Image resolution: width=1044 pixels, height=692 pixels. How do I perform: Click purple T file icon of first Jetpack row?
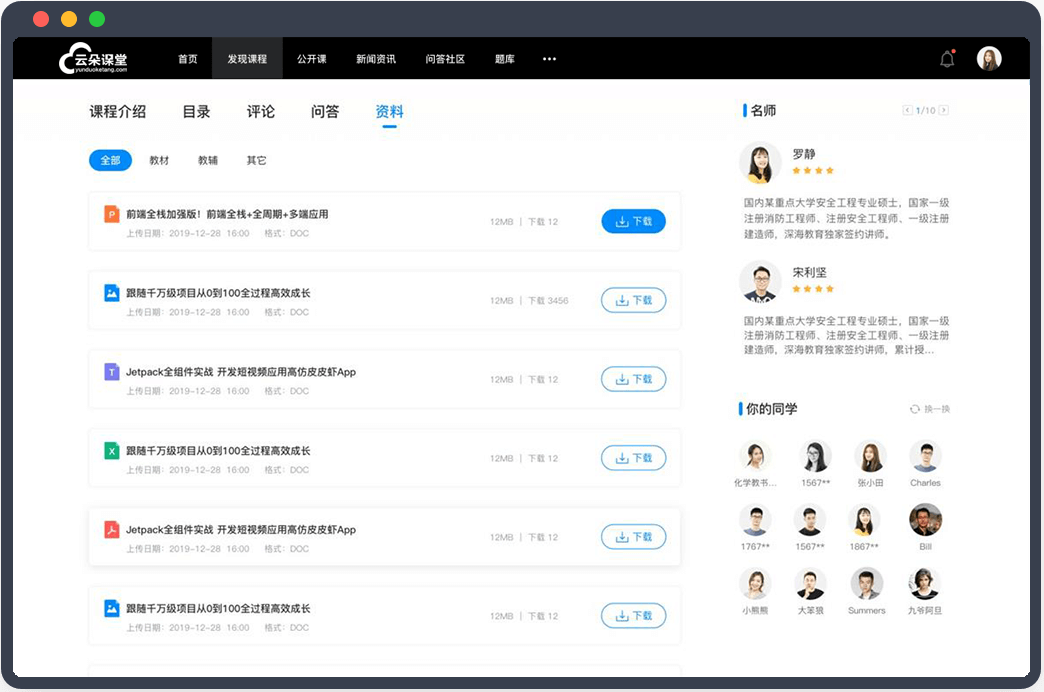pos(112,372)
